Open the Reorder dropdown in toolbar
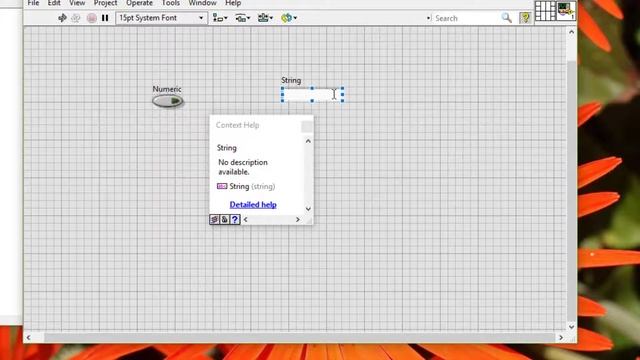640x360 pixels. click(x=289, y=18)
